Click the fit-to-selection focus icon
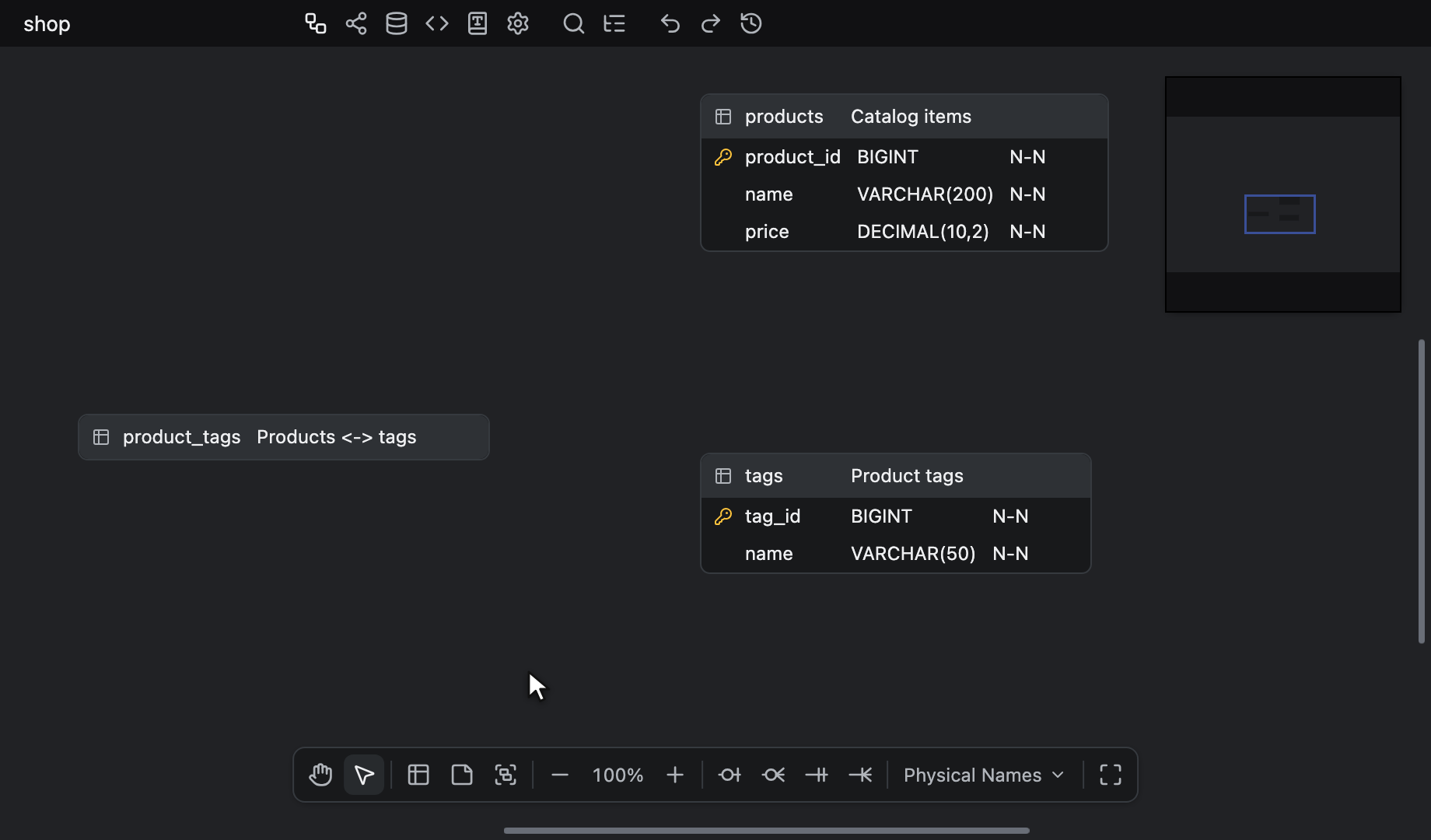Viewport: 1431px width, 840px height. pyautogui.click(x=506, y=775)
